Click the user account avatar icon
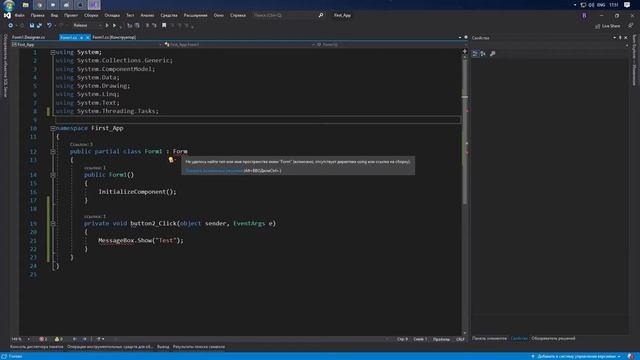 tap(584, 16)
